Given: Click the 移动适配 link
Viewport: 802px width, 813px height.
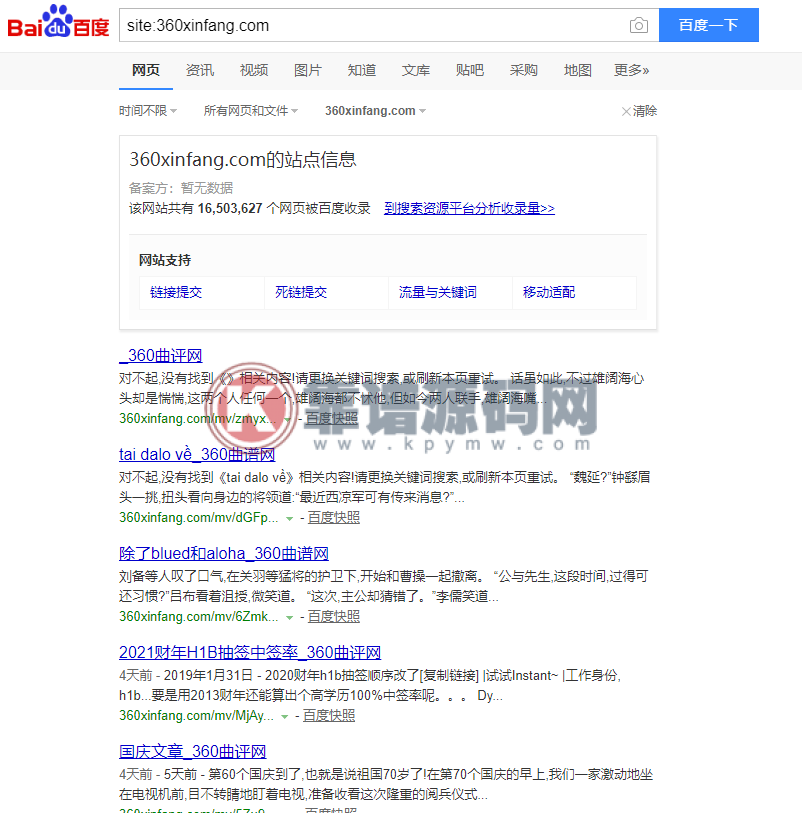Looking at the screenshot, I should click(548, 292).
